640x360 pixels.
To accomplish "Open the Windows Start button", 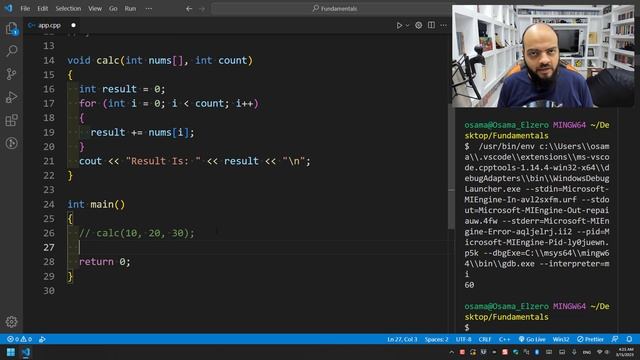I will pyautogui.click(x=11, y=352).
